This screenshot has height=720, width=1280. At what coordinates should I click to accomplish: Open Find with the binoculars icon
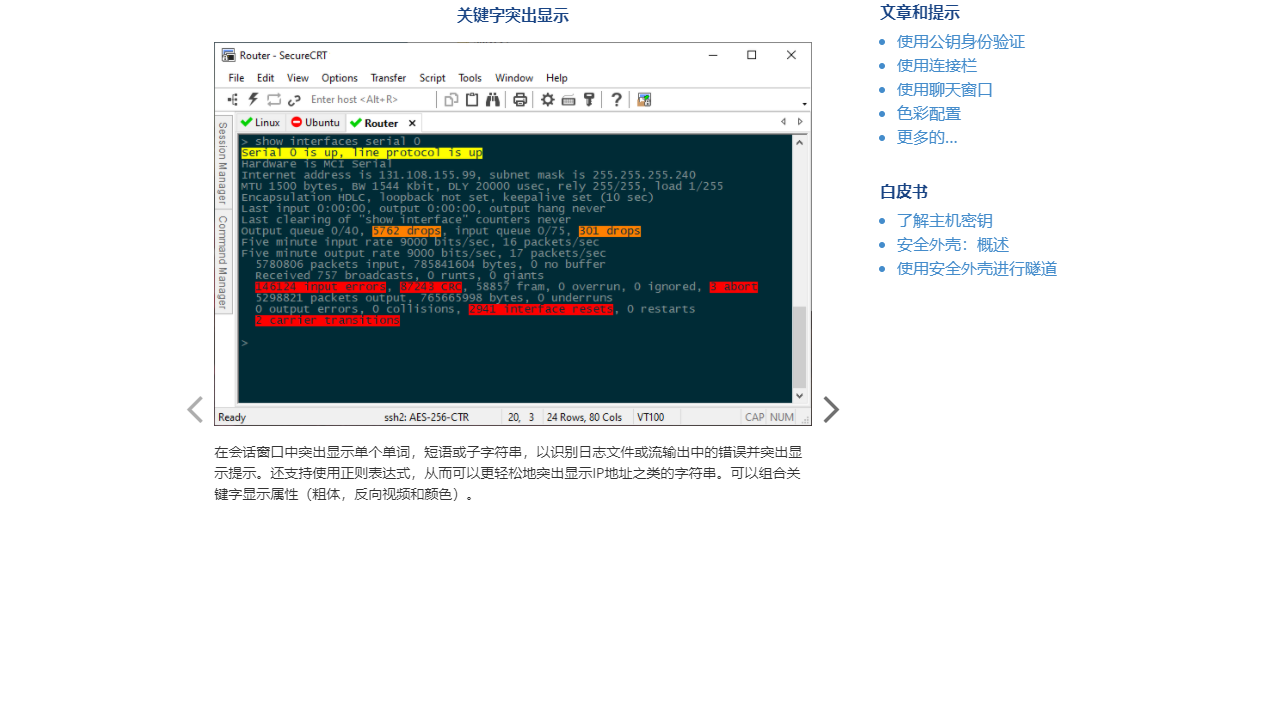click(491, 99)
